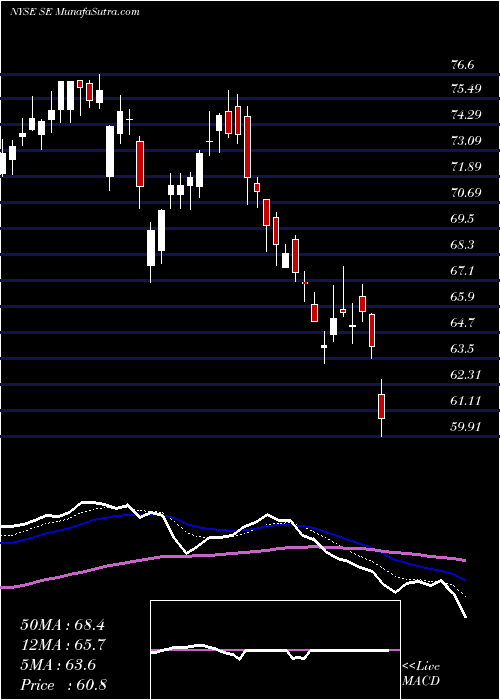The image size is (500, 700).
Task: Click the 64.7 price axis label
Action: tap(462, 323)
